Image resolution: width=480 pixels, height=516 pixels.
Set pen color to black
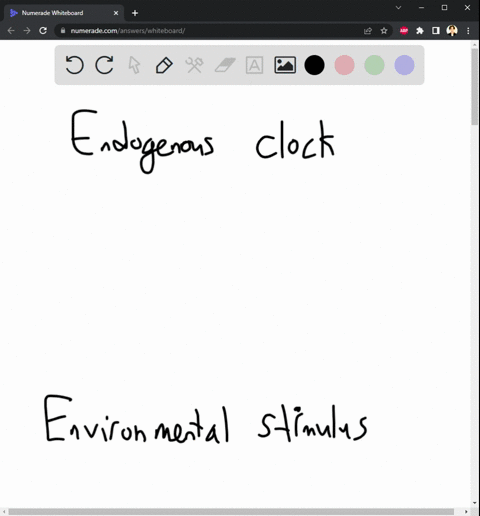click(x=314, y=65)
